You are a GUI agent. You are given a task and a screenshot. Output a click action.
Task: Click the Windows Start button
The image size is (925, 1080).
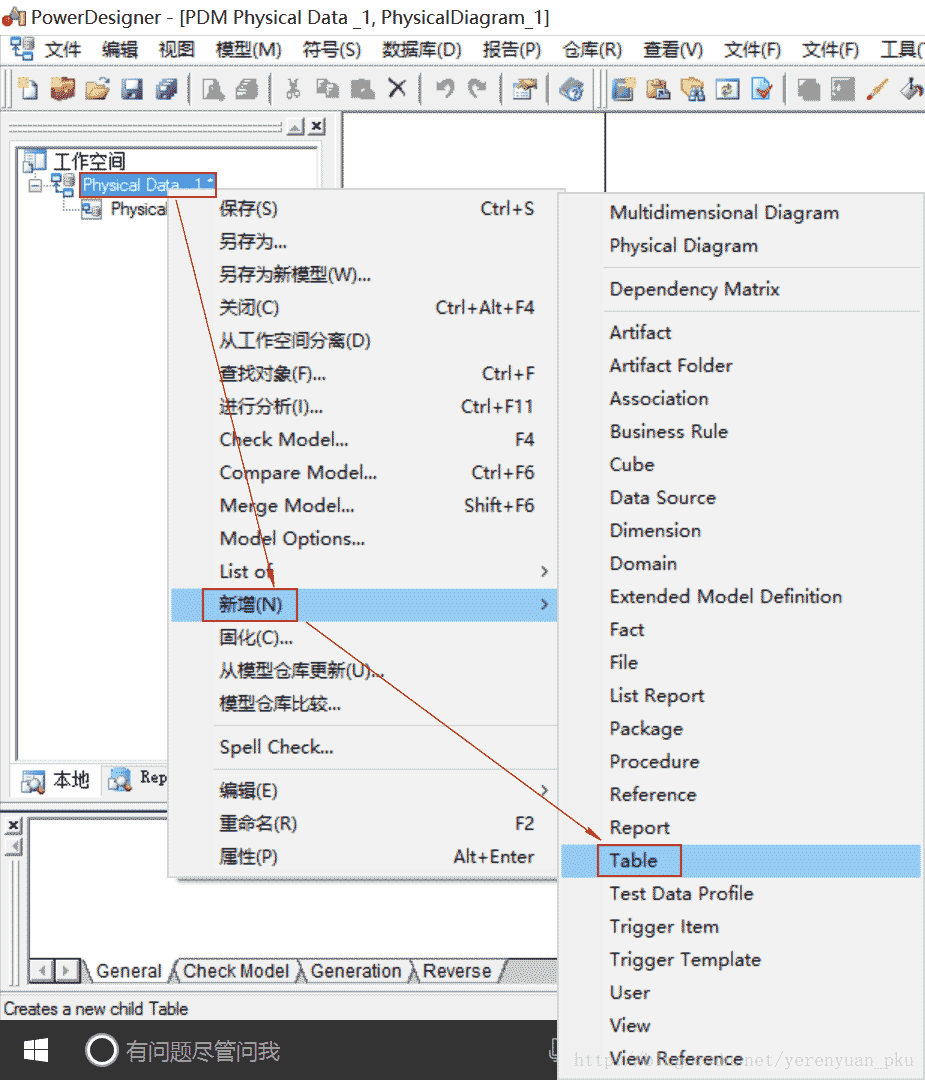click(x=36, y=1050)
